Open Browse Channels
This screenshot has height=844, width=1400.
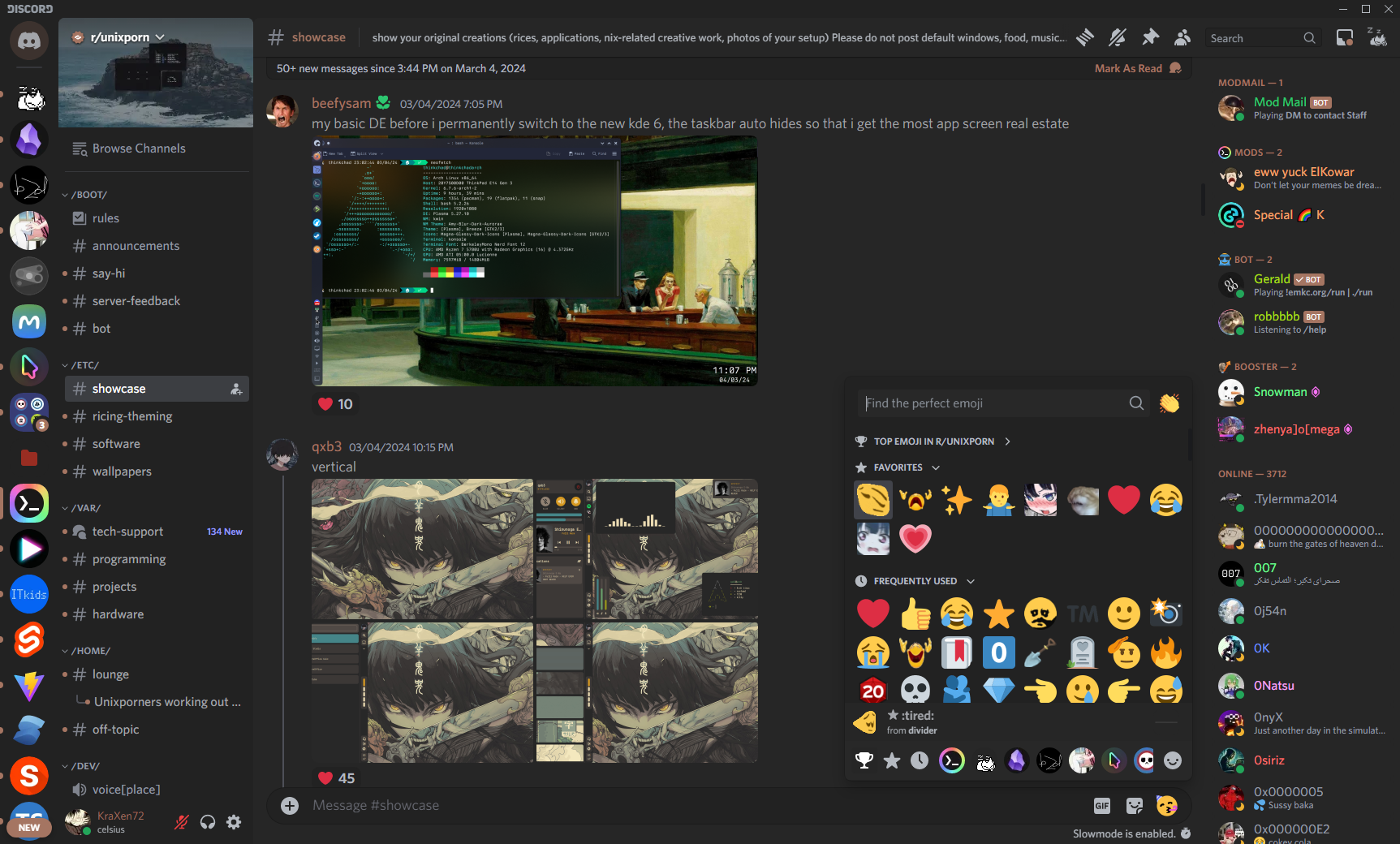pyautogui.click(x=157, y=149)
